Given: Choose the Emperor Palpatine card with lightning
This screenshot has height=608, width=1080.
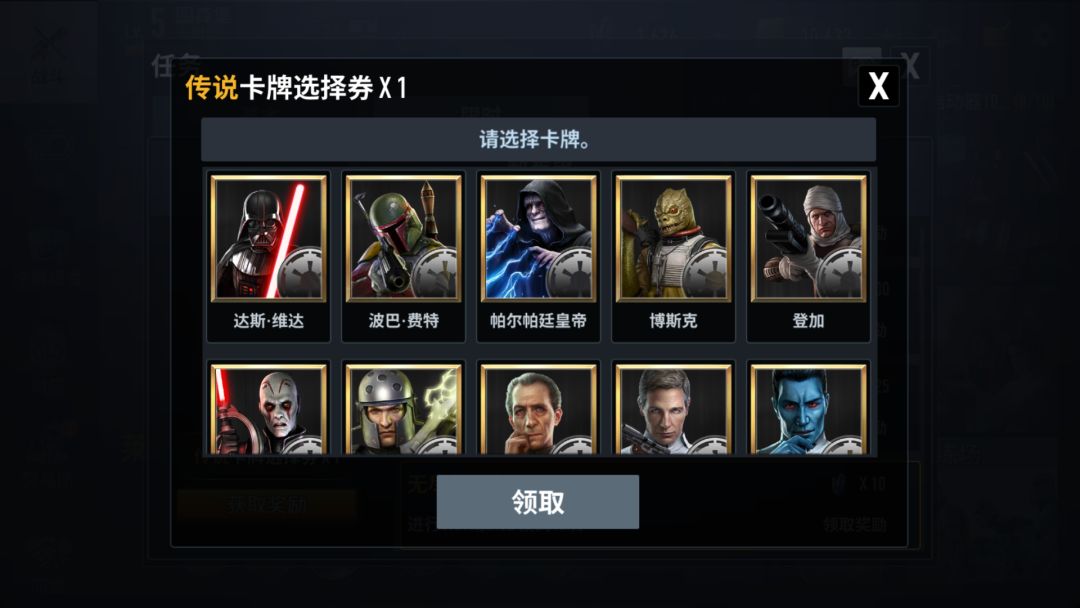Looking at the screenshot, I should click(x=539, y=238).
